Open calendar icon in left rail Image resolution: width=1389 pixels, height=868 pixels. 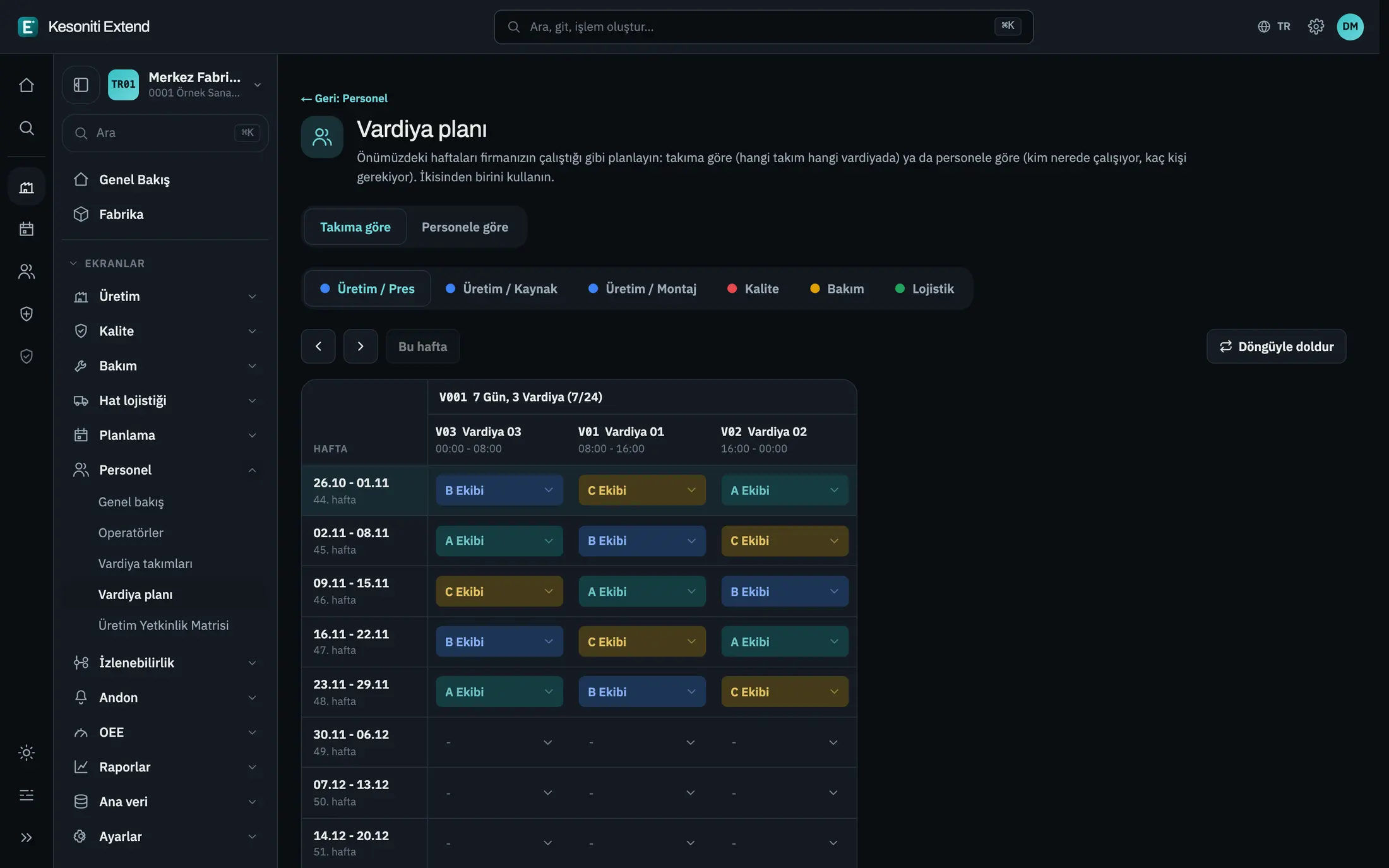(x=27, y=229)
